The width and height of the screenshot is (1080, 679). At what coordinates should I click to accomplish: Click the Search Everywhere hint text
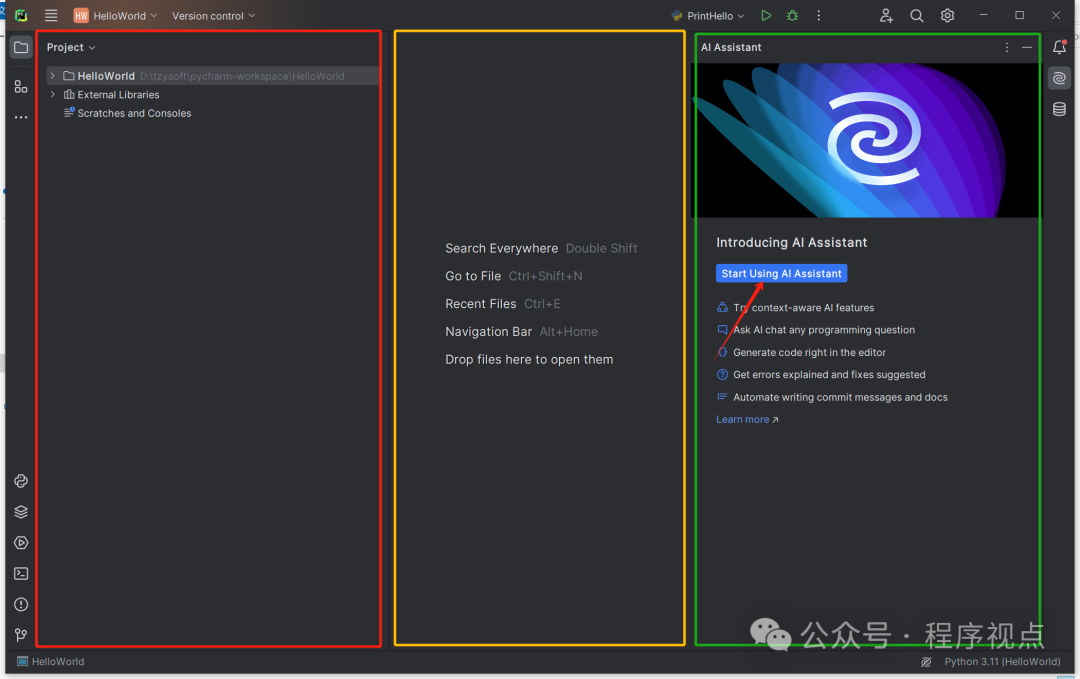501,248
